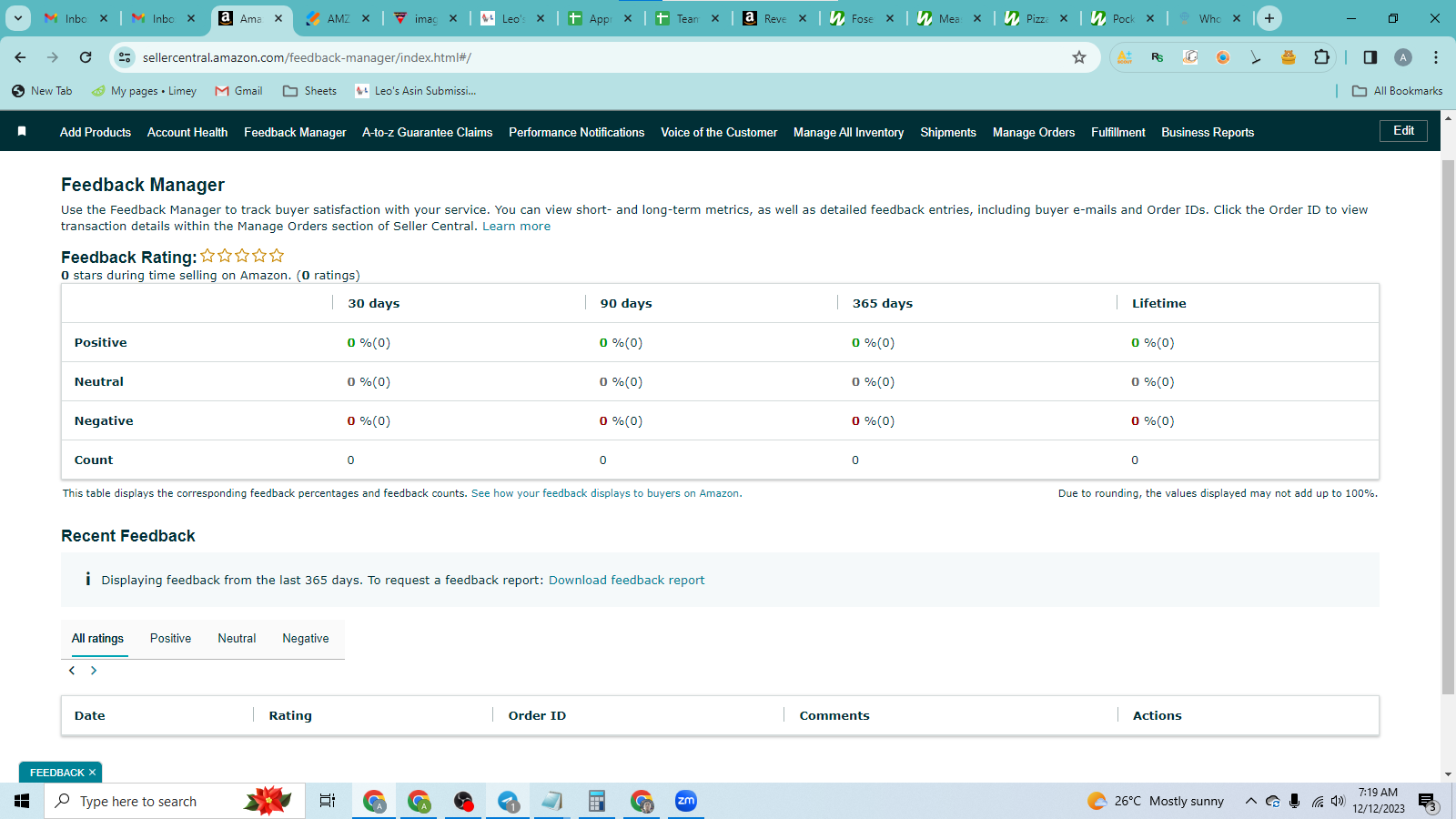Open the Sheets bookmark folder

point(309,91)
